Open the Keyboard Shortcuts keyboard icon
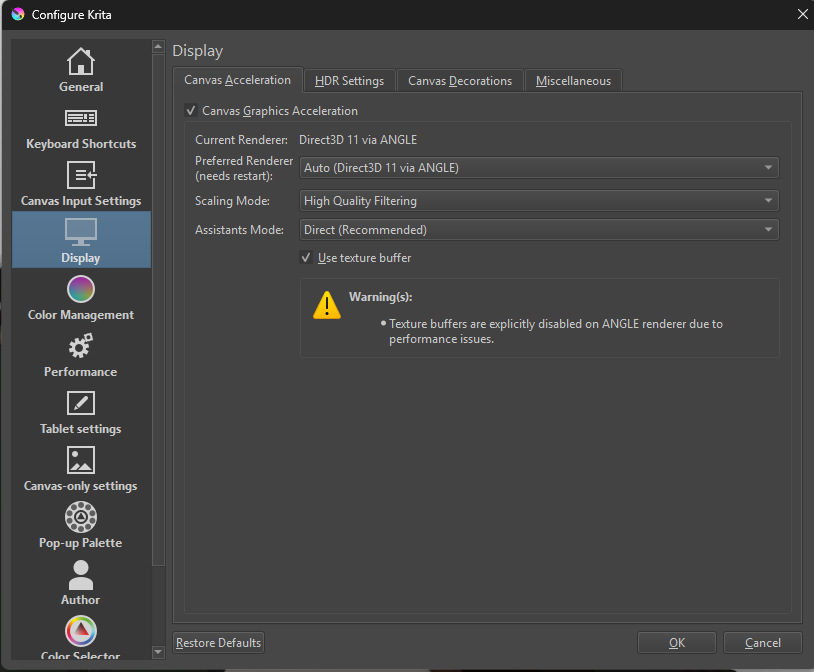This screenshot has width=814, height=672. (x=81, y=118)
